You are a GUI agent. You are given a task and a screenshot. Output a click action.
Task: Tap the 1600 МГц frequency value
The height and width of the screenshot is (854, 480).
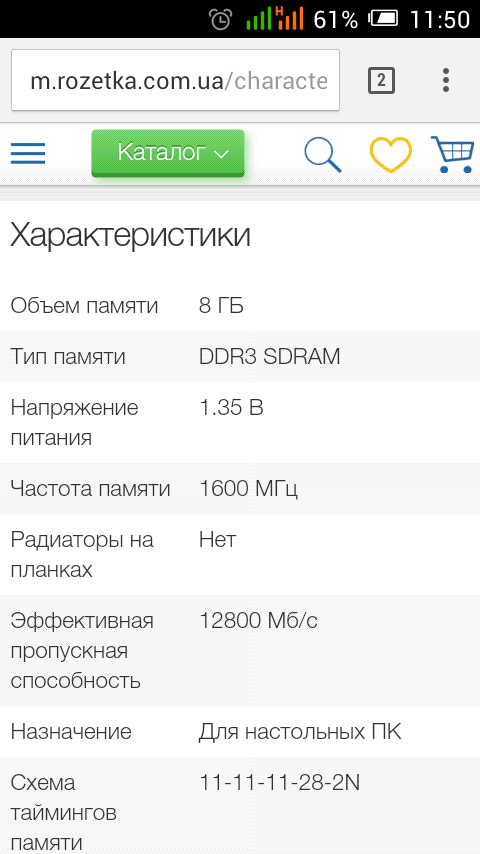coord(248,489)
